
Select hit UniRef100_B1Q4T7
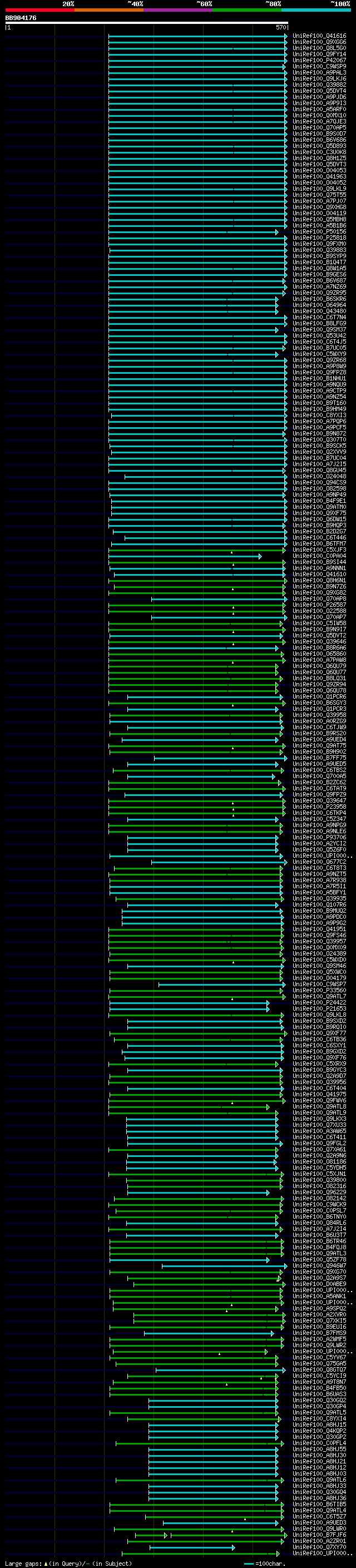(x=319, y=263)
